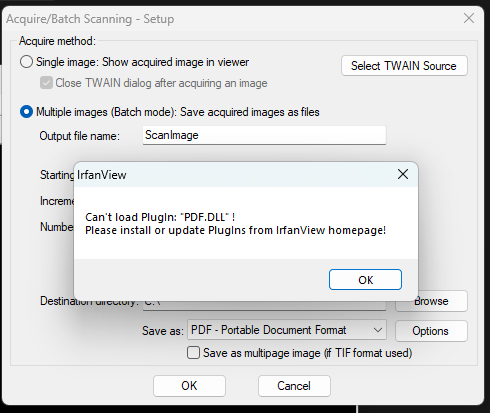Click the ScanImage output file name field
The height and width of the screenshot is (413, 490).
point(264,135)
